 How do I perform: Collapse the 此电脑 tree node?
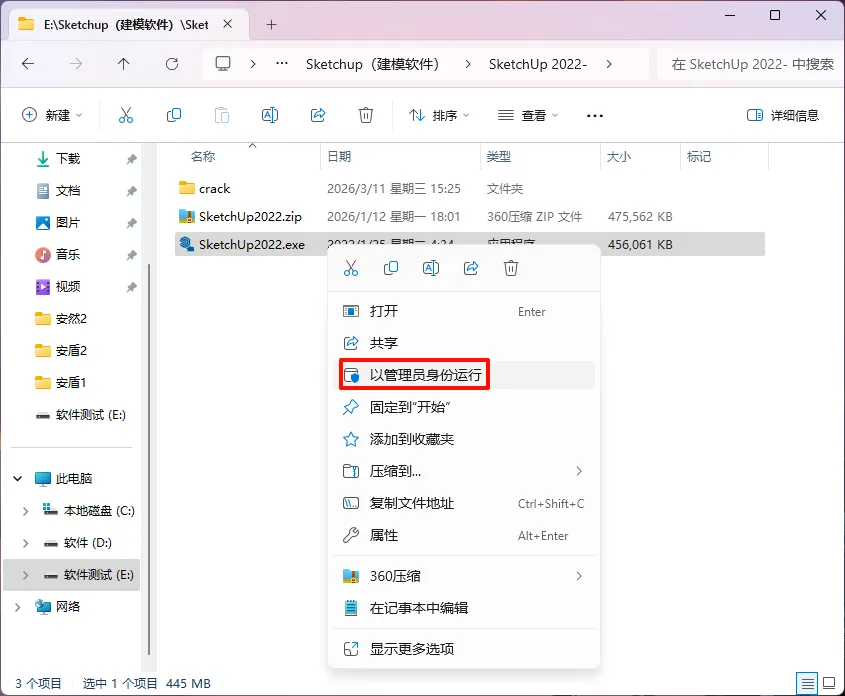point(18,478)
